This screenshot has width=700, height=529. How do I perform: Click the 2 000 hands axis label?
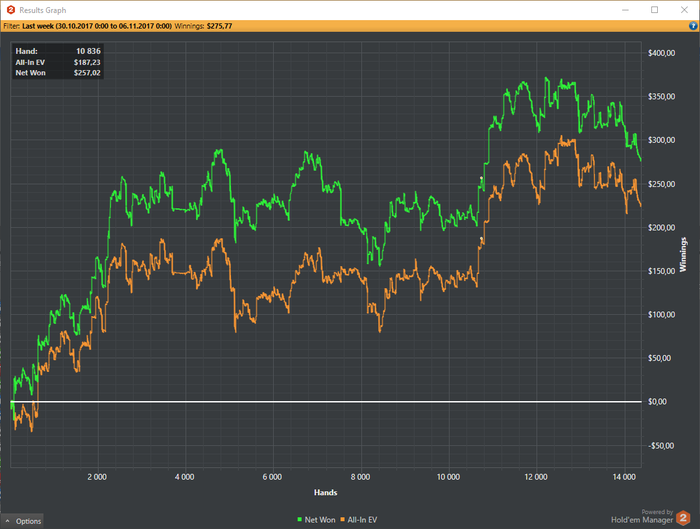97,477
